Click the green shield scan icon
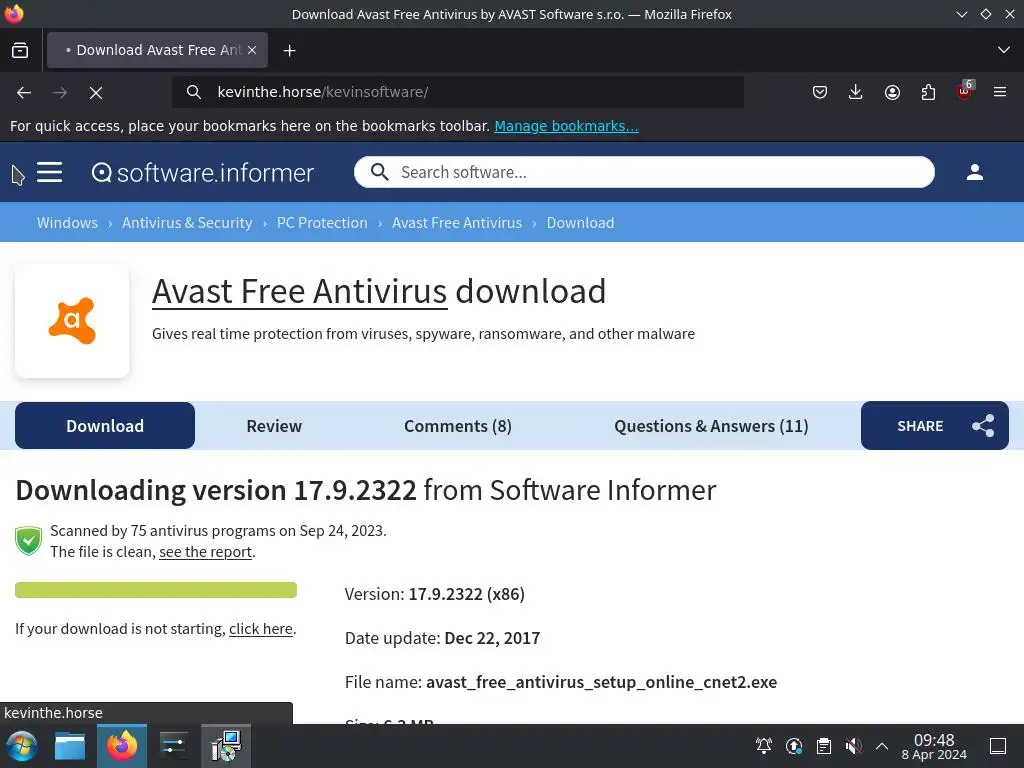The height and width of the screenshot is (768, 1024). pyautogui.click(x=28, y=541)
